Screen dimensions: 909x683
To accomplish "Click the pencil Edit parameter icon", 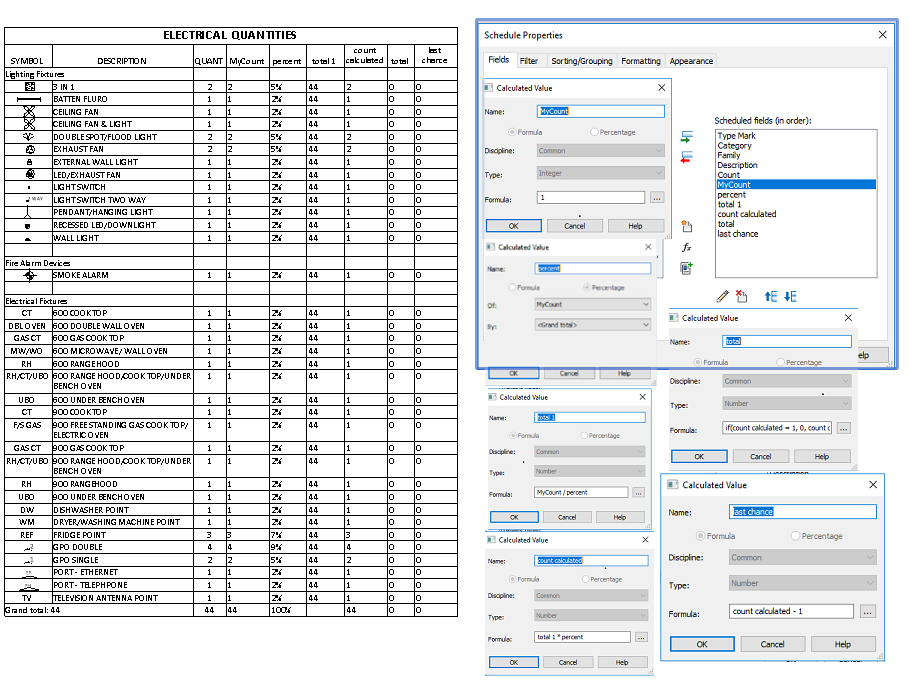I will (722, 297).
